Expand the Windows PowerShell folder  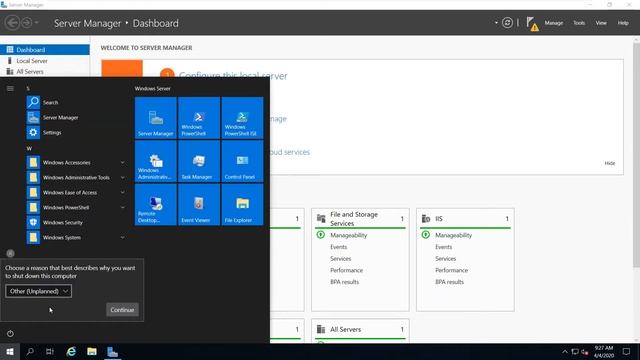click(x=76, y=207)
